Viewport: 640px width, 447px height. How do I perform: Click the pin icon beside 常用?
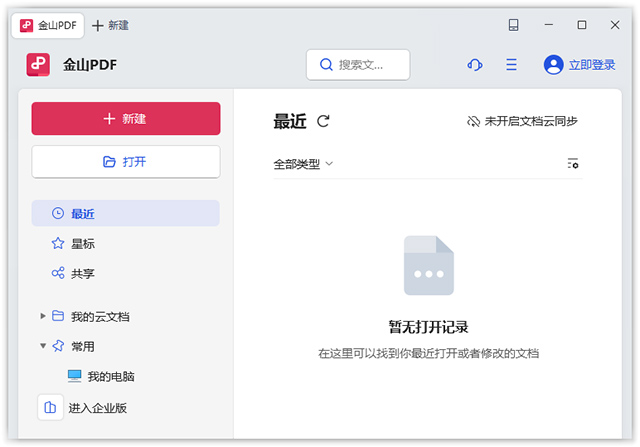58,346
